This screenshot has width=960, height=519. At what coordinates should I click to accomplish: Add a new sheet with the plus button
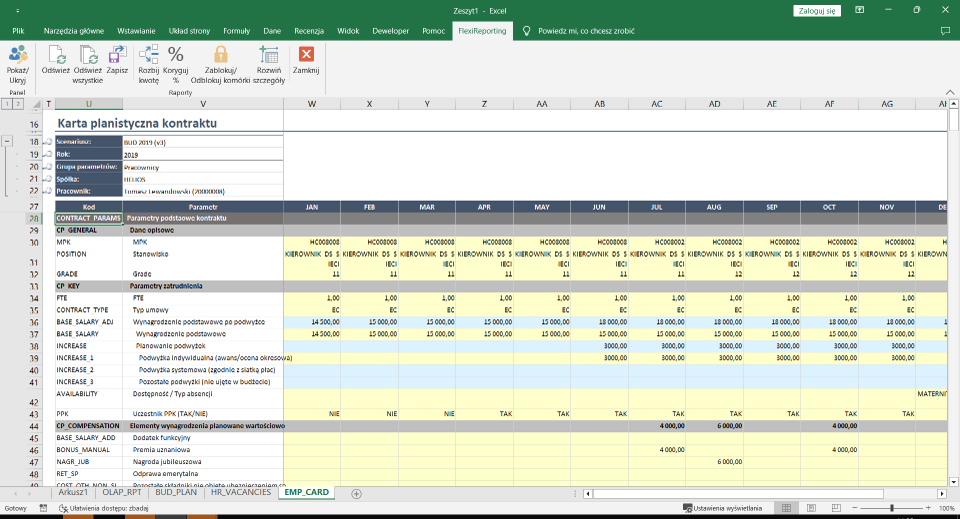pos(356,493)
